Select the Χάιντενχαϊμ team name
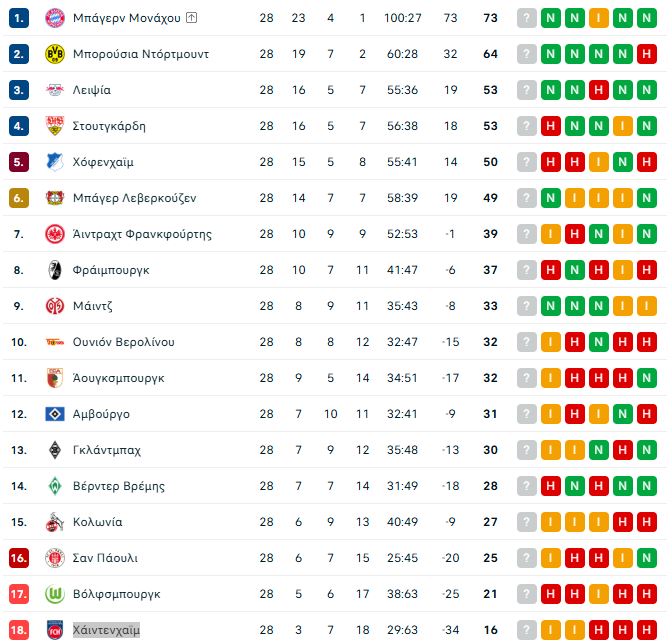 click(106, 630)
